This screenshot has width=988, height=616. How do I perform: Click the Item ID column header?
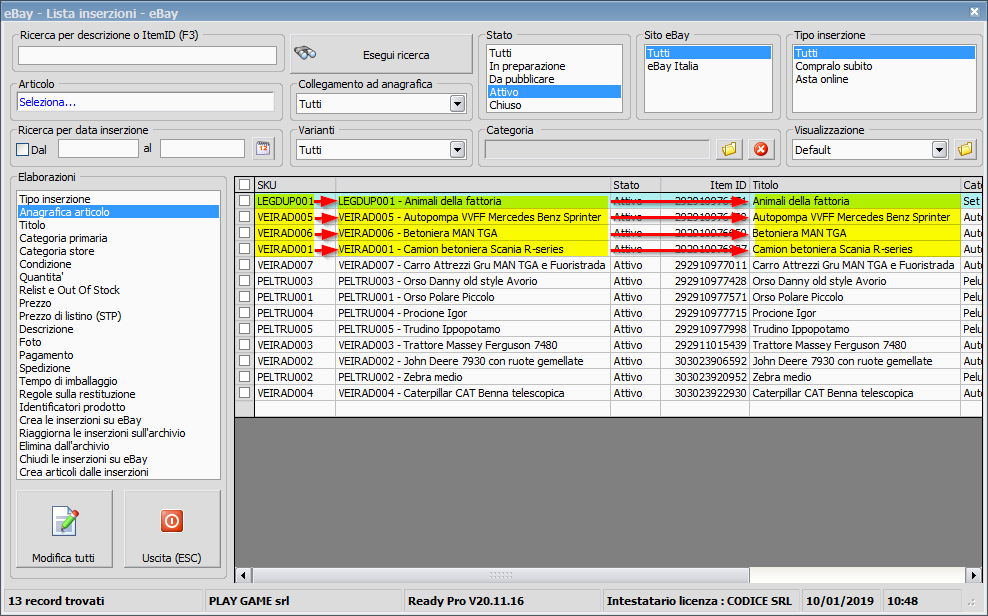(704, 185)
